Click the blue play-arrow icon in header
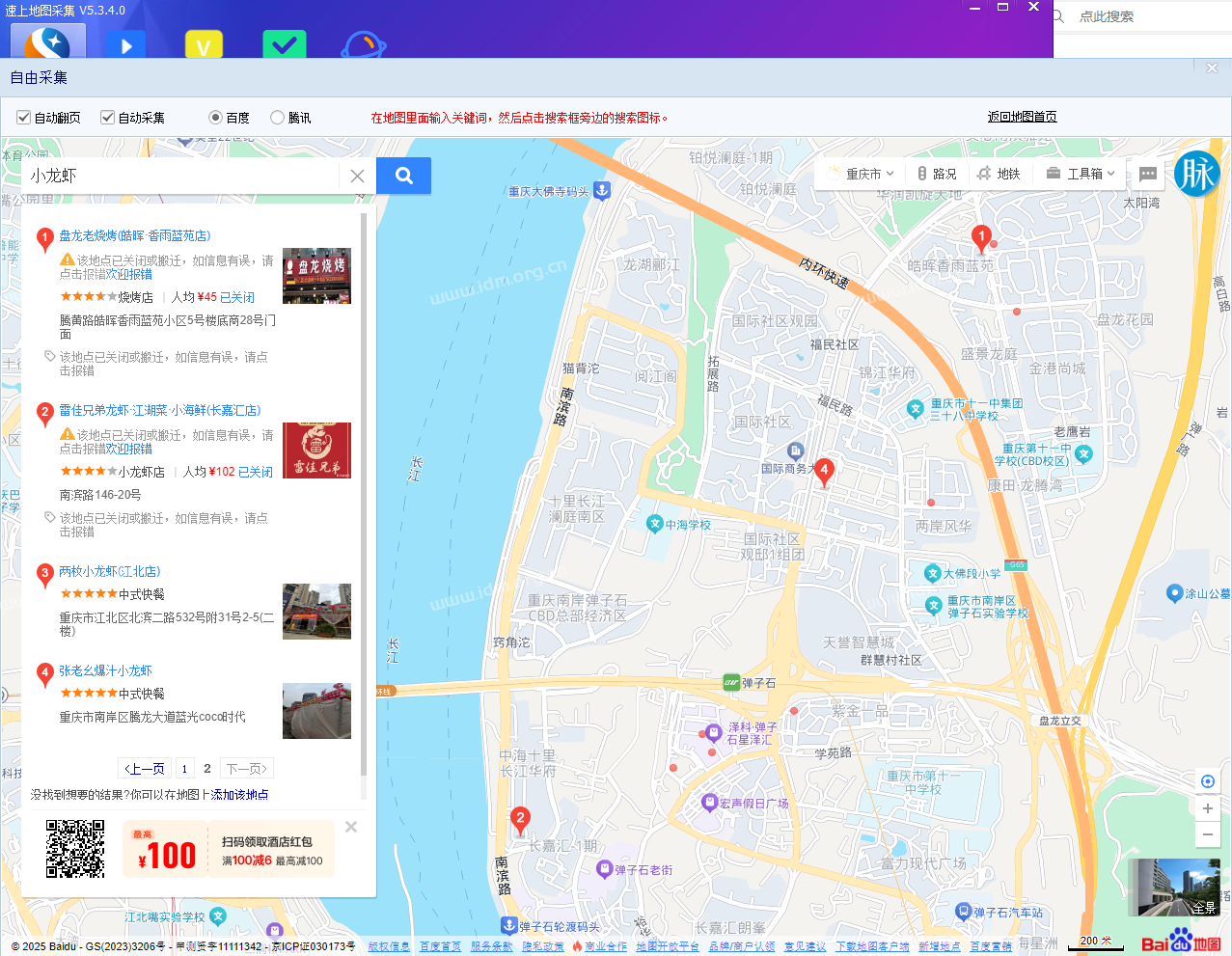 [125, 44]
